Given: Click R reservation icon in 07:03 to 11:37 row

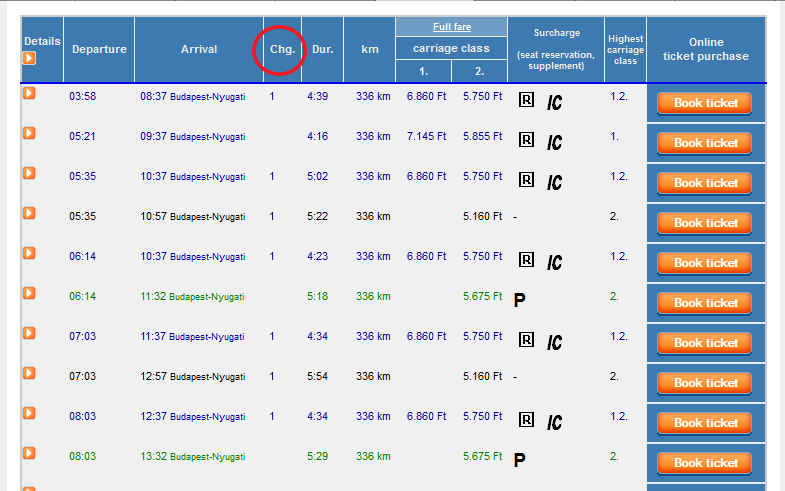Looking at the screenshot, I should tap(526, 340).
